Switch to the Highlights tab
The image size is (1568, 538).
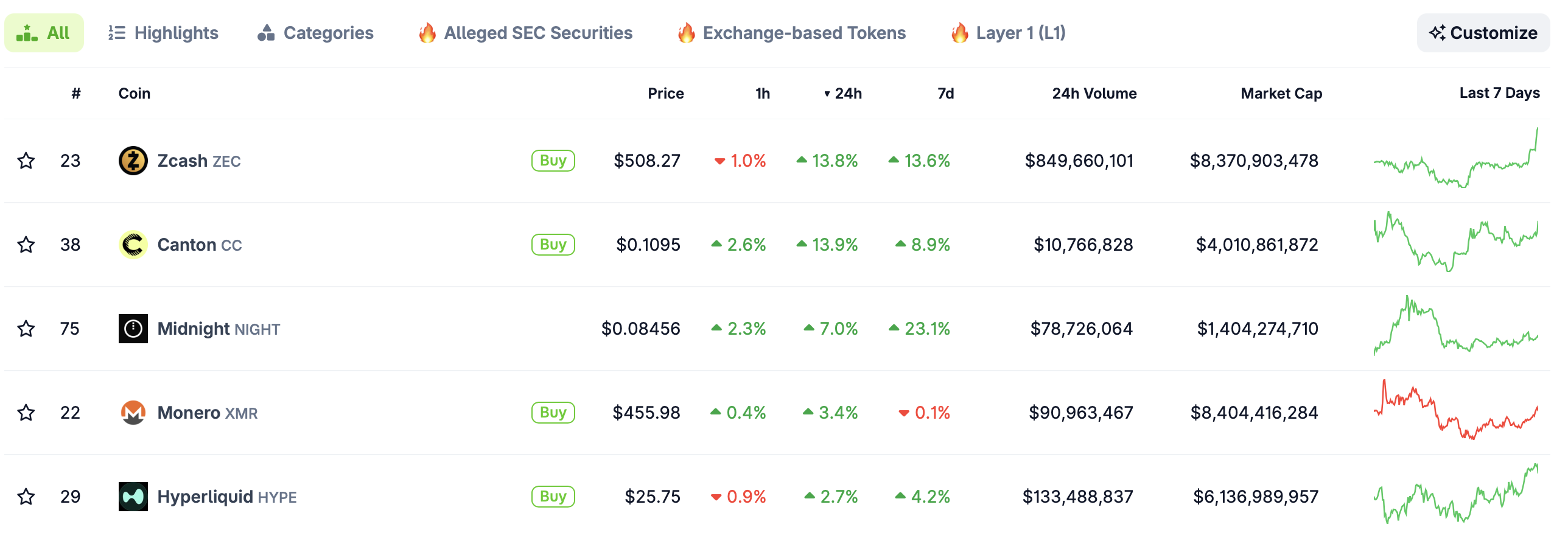pyautogui.click(x=163, y=33)
